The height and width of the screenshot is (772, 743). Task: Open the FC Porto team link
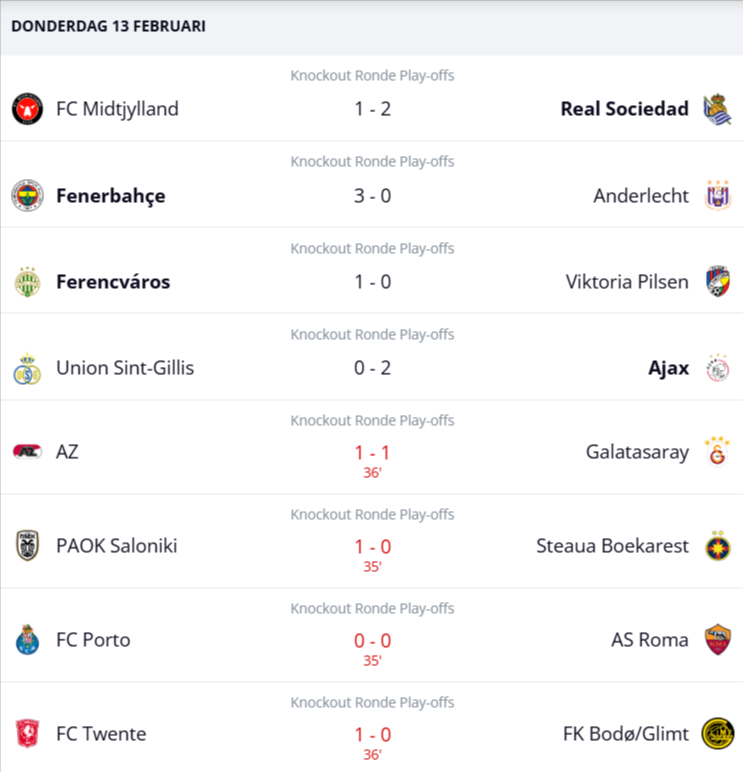[93, 640]
